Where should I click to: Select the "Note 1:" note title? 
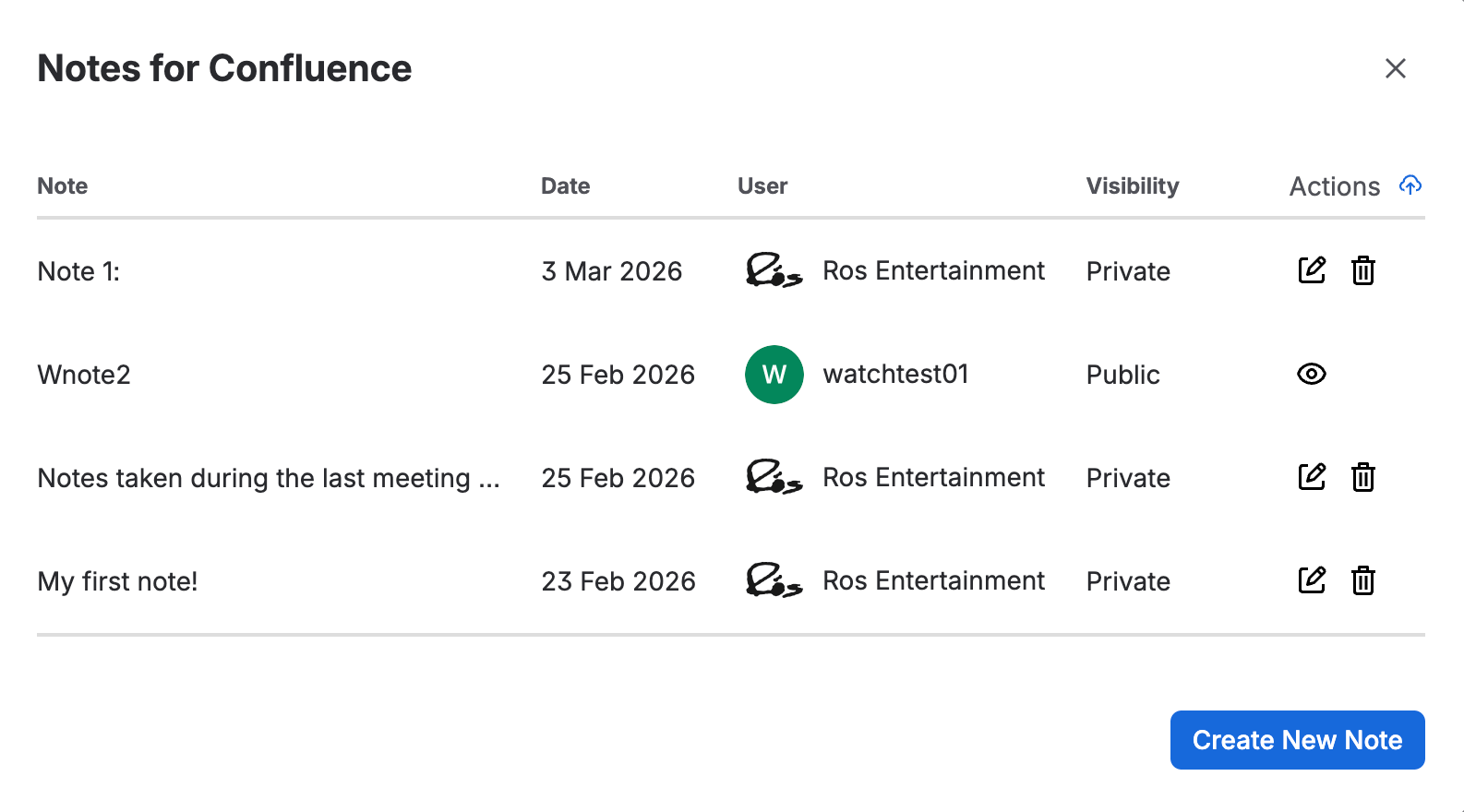78,271
